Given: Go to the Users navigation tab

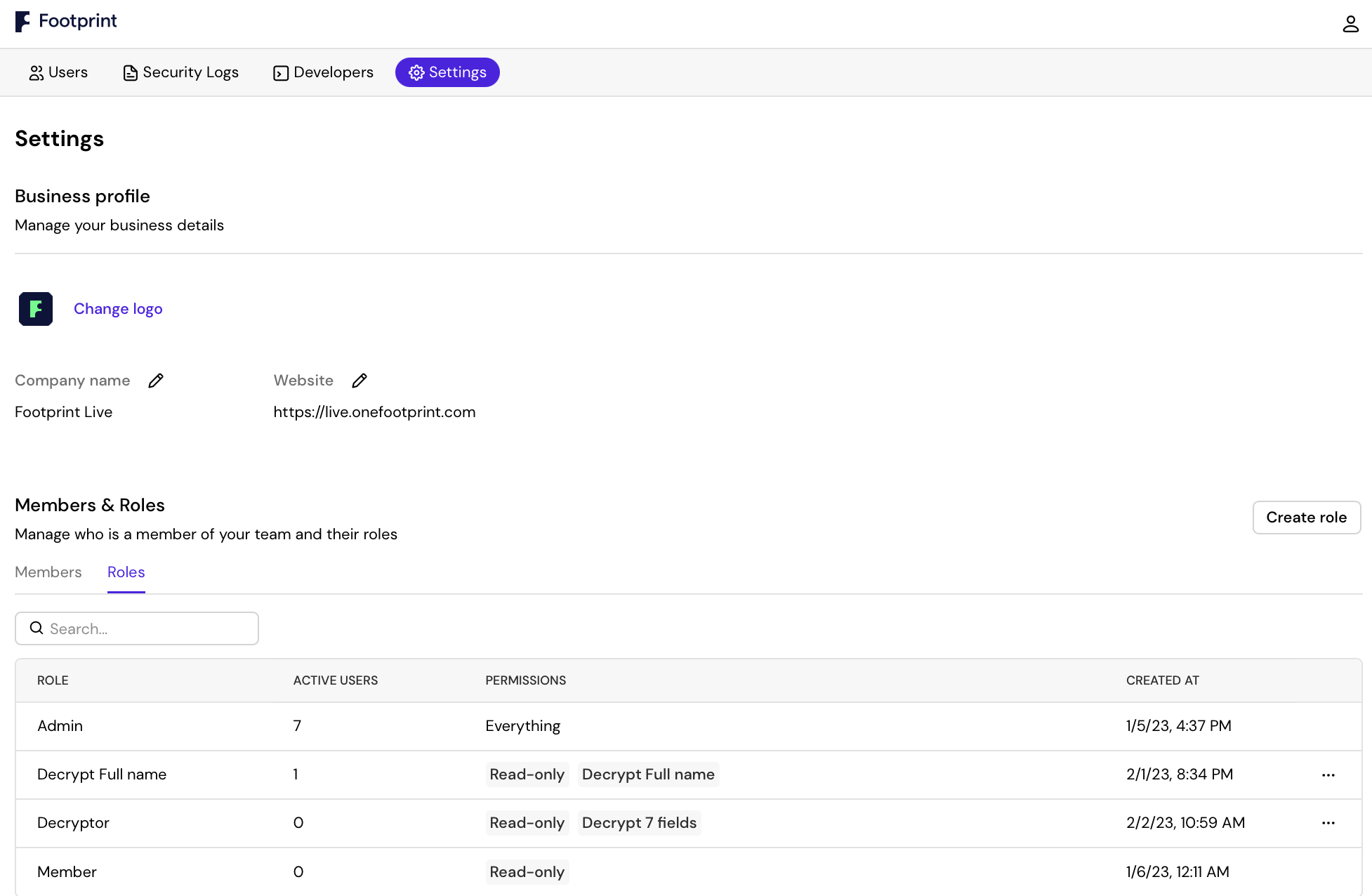Looking at the screenshot, I should click(x=58, y=72).
